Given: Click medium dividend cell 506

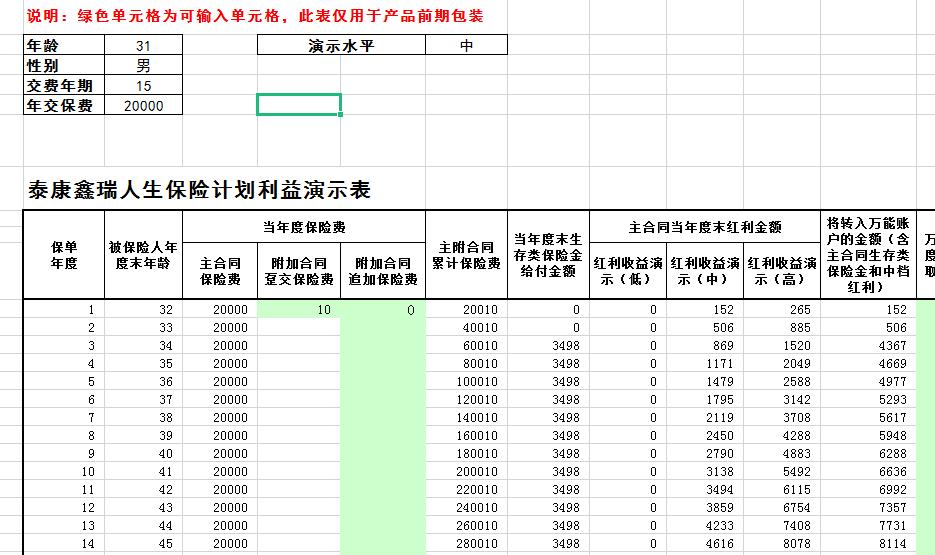Looking at the screenshot, I should click(x=705, y=327).
